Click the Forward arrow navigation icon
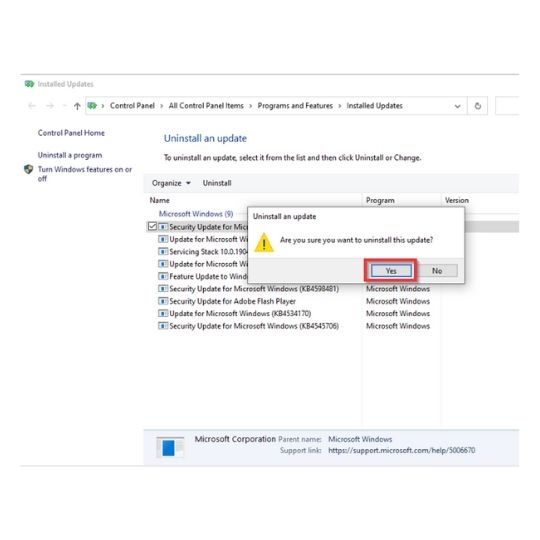 click(50, 106)
